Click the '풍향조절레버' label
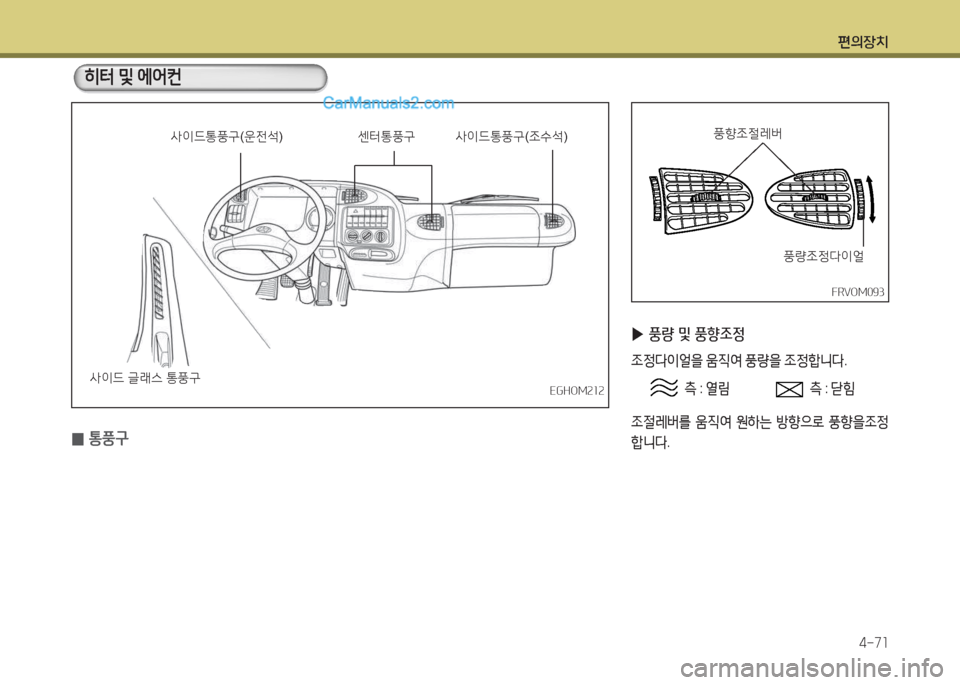Viewport: 960px width, 685px height. [x=748, y=133]
